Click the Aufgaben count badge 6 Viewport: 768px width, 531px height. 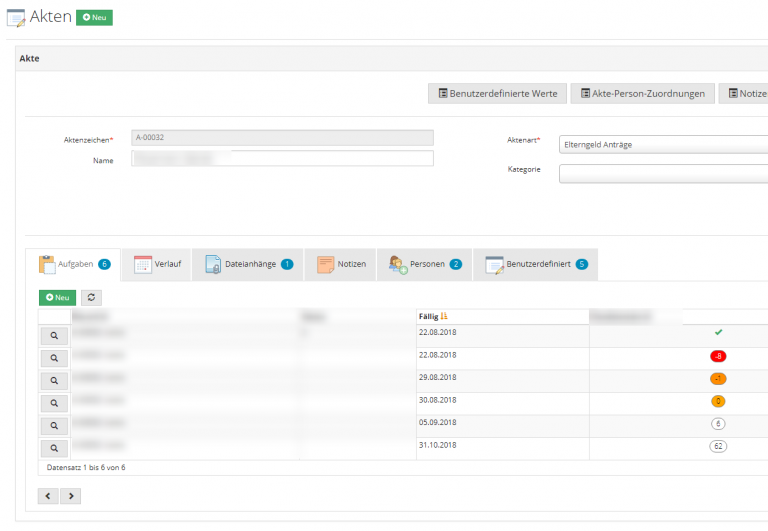[x=104, y=265]
